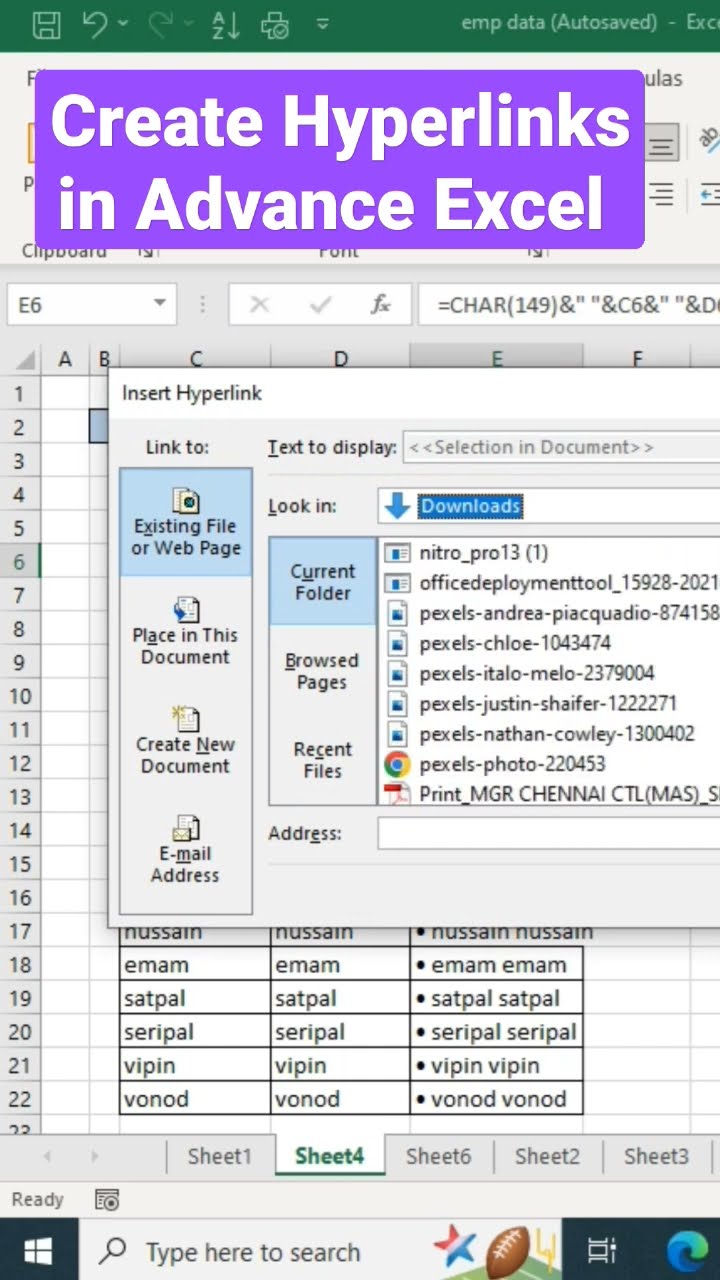
Task: Switch to Sheet1 tab
Action: (x=220, y=1157)
